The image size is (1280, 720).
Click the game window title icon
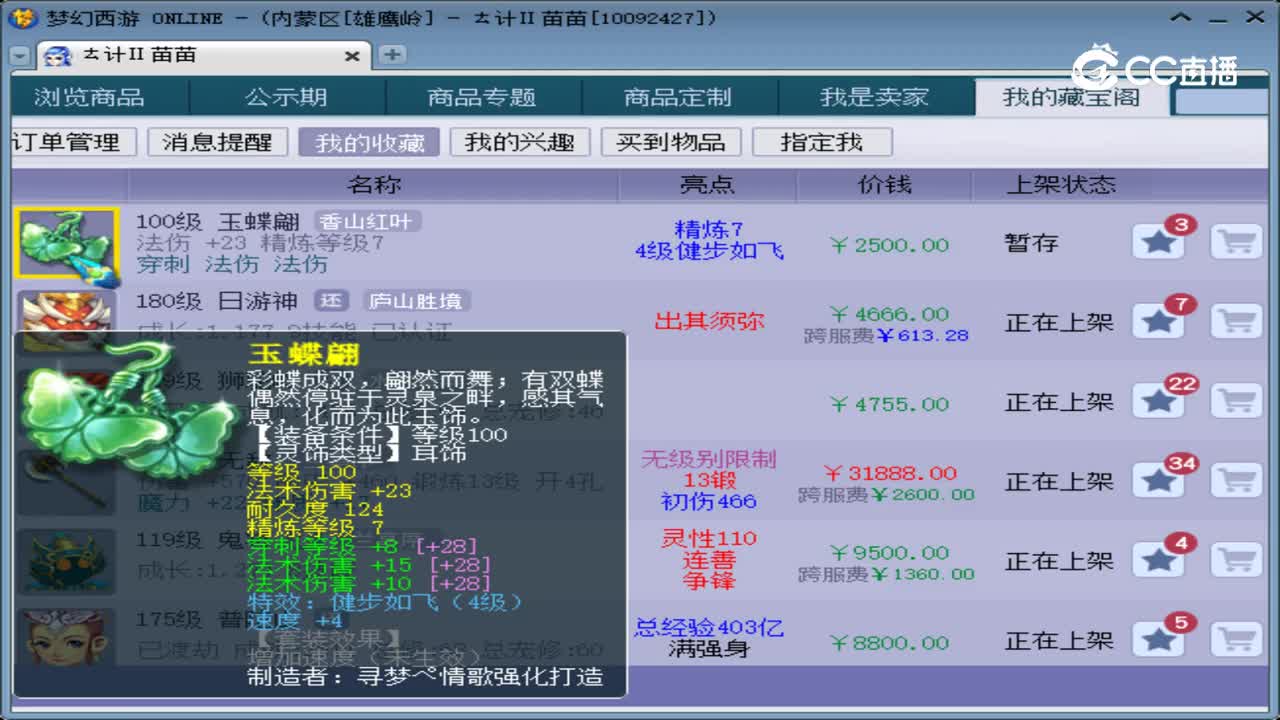point(25,18)
